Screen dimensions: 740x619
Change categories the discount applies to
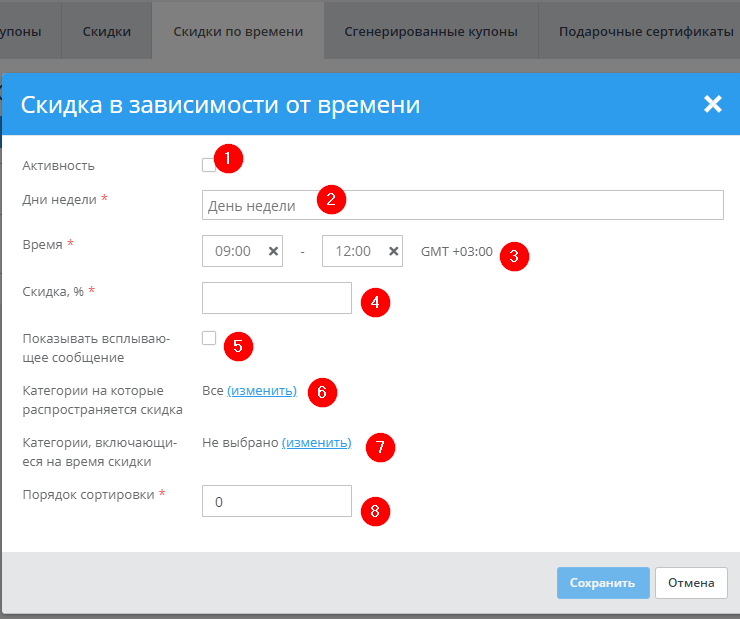point(262,391)
